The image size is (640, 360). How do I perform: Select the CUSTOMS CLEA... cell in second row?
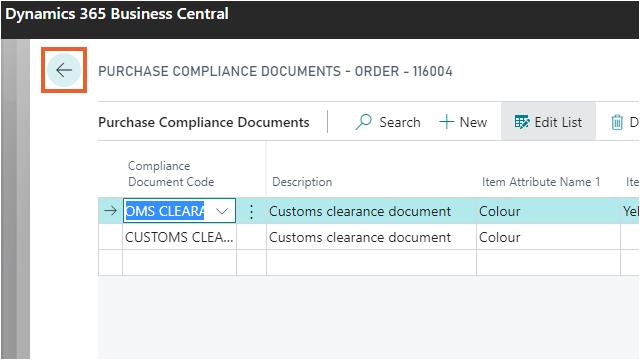pyautogui.click(x=179, y=237)
